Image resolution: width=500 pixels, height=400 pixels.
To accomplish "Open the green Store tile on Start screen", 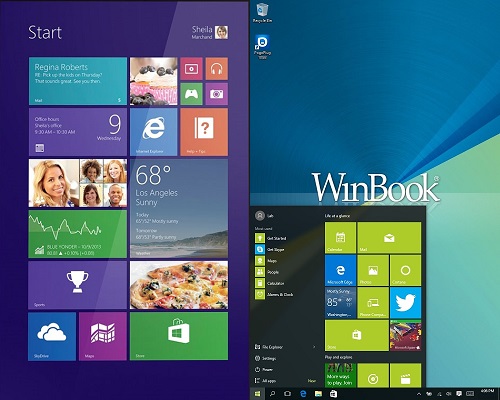I will coord(179,336).
